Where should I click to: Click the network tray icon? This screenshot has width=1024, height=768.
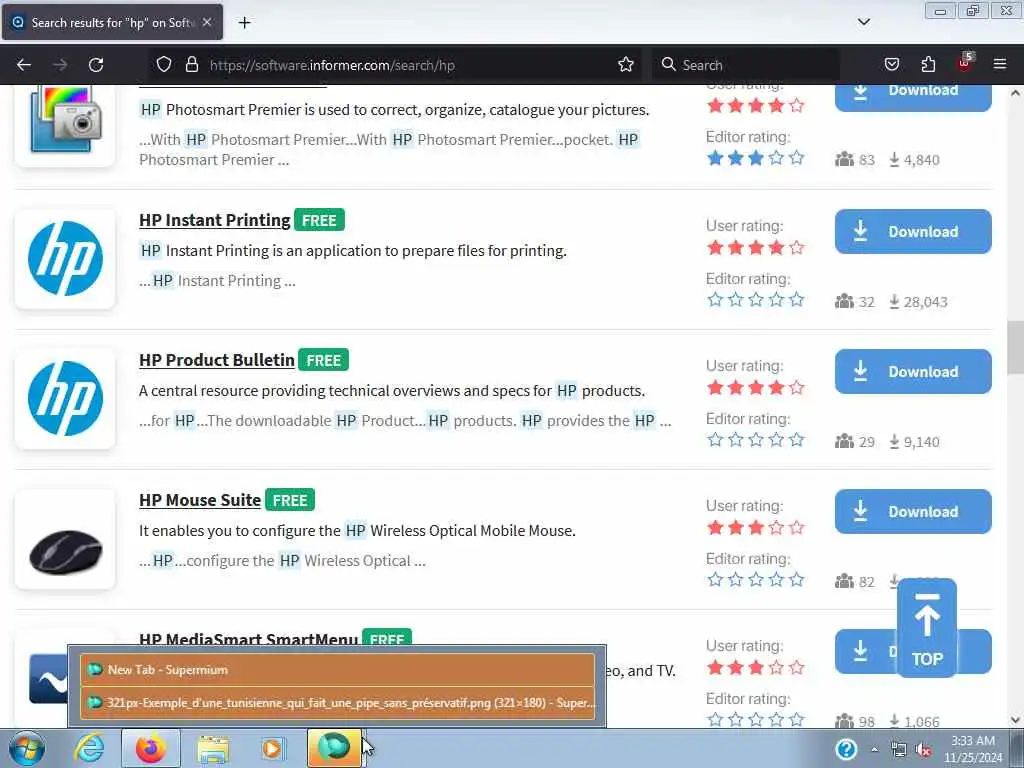coord(899,750)
